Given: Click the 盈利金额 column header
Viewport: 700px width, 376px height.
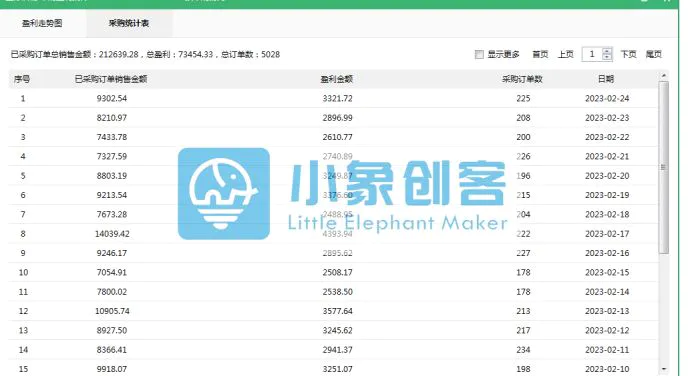Looking at the screenshot, I should click(337, 79).
